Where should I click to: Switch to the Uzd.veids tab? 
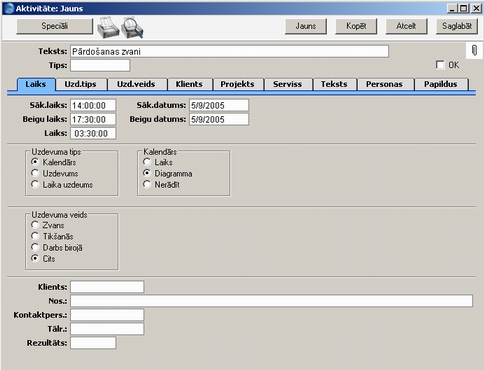[x=136, y=84]
